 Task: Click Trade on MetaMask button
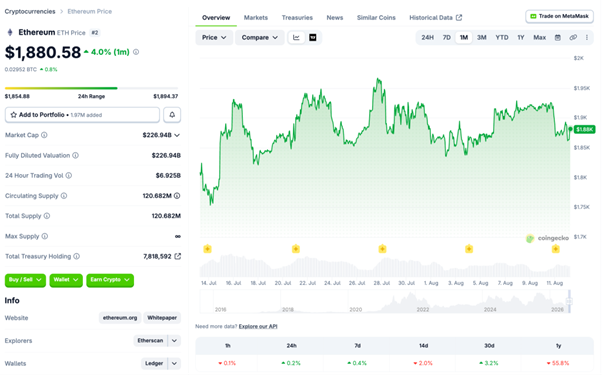click(x=559, y=17)
